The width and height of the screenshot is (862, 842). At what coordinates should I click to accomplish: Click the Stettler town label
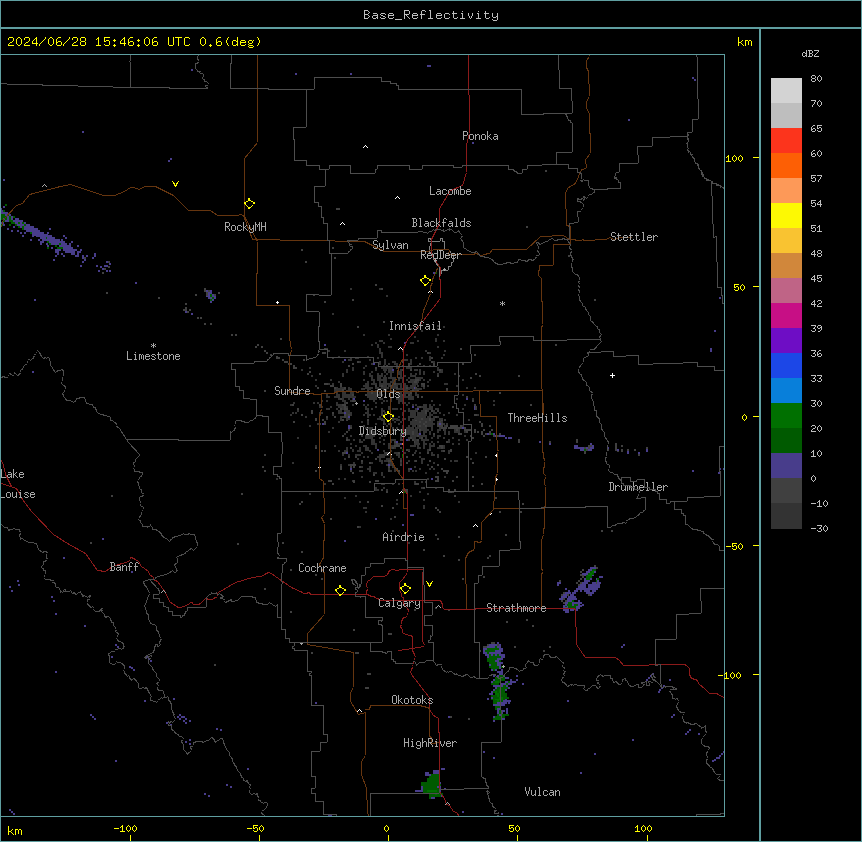pos(633,237)
